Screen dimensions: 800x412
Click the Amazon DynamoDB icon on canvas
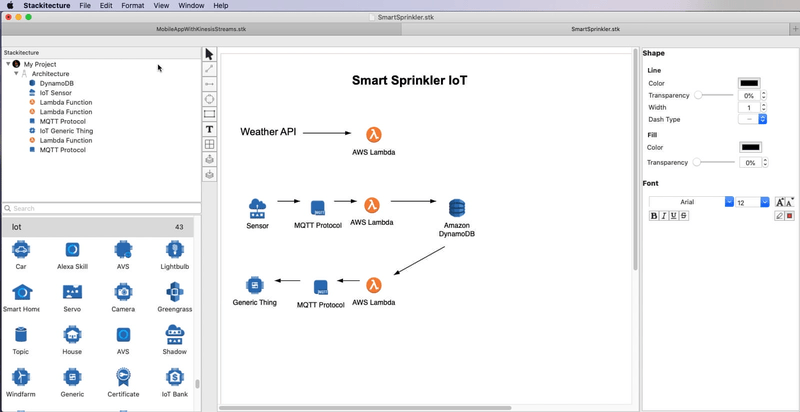457,208
